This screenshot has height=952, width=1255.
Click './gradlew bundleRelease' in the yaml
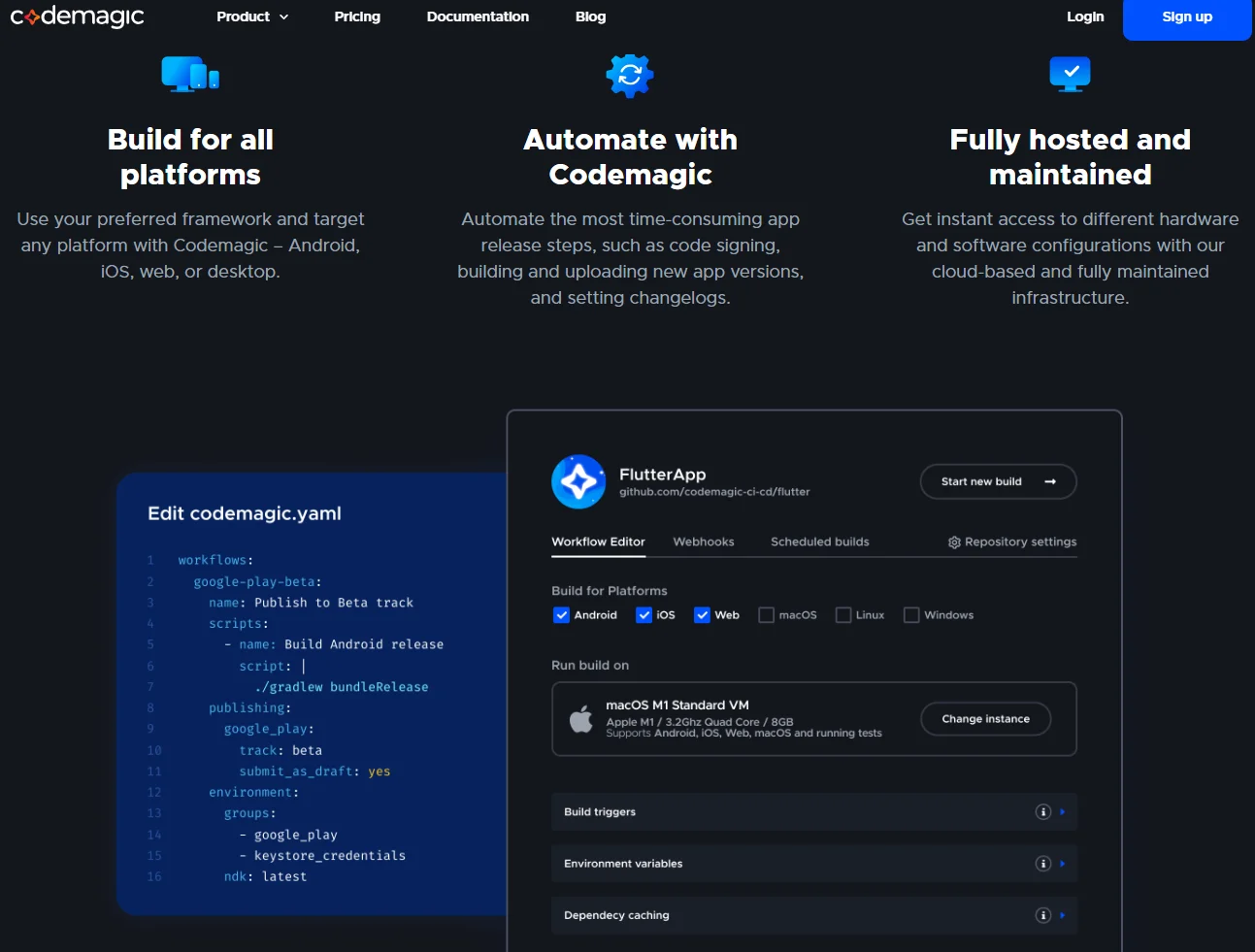tap(342, 687)
